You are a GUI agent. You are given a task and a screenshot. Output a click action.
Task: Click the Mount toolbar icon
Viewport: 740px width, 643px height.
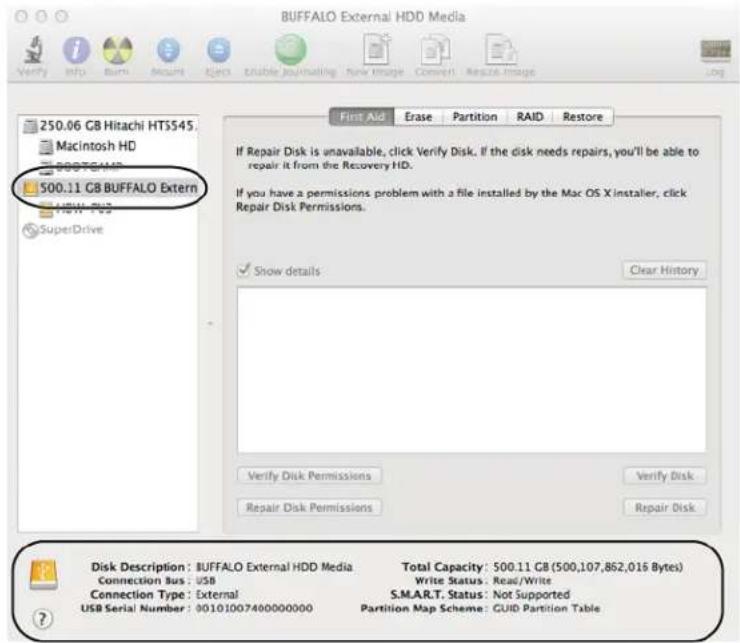pyautogui.click(x=168, y=50)
